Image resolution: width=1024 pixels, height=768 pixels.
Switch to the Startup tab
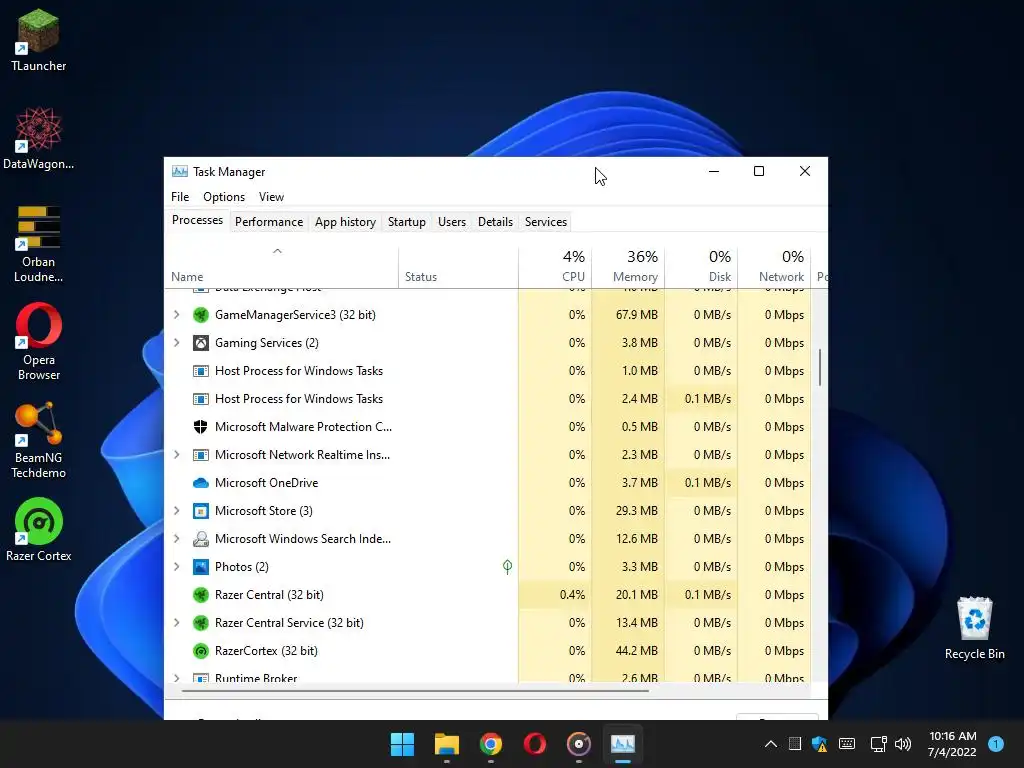(x=407, y=222)
